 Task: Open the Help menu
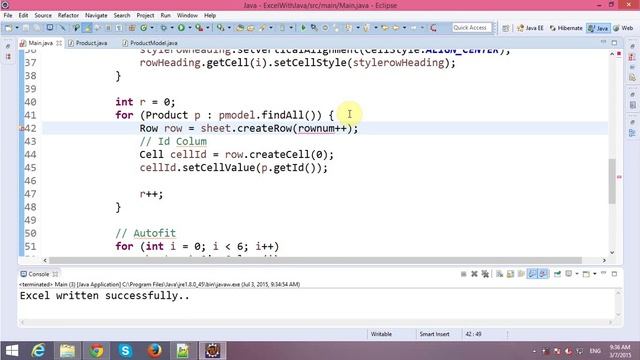[x=210, y=16]
